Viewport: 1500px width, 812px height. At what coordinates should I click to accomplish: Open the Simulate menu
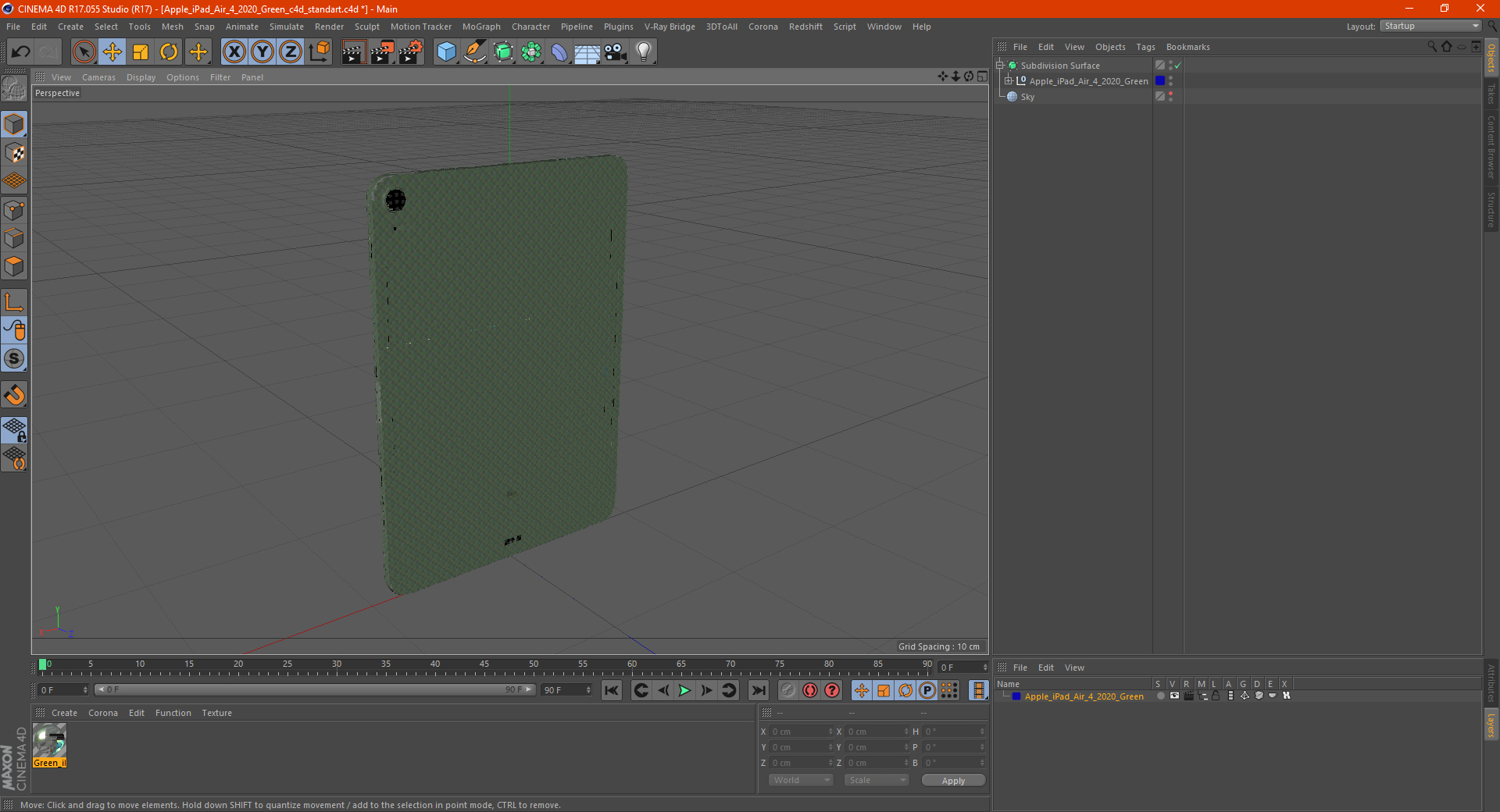coord(287,27)
